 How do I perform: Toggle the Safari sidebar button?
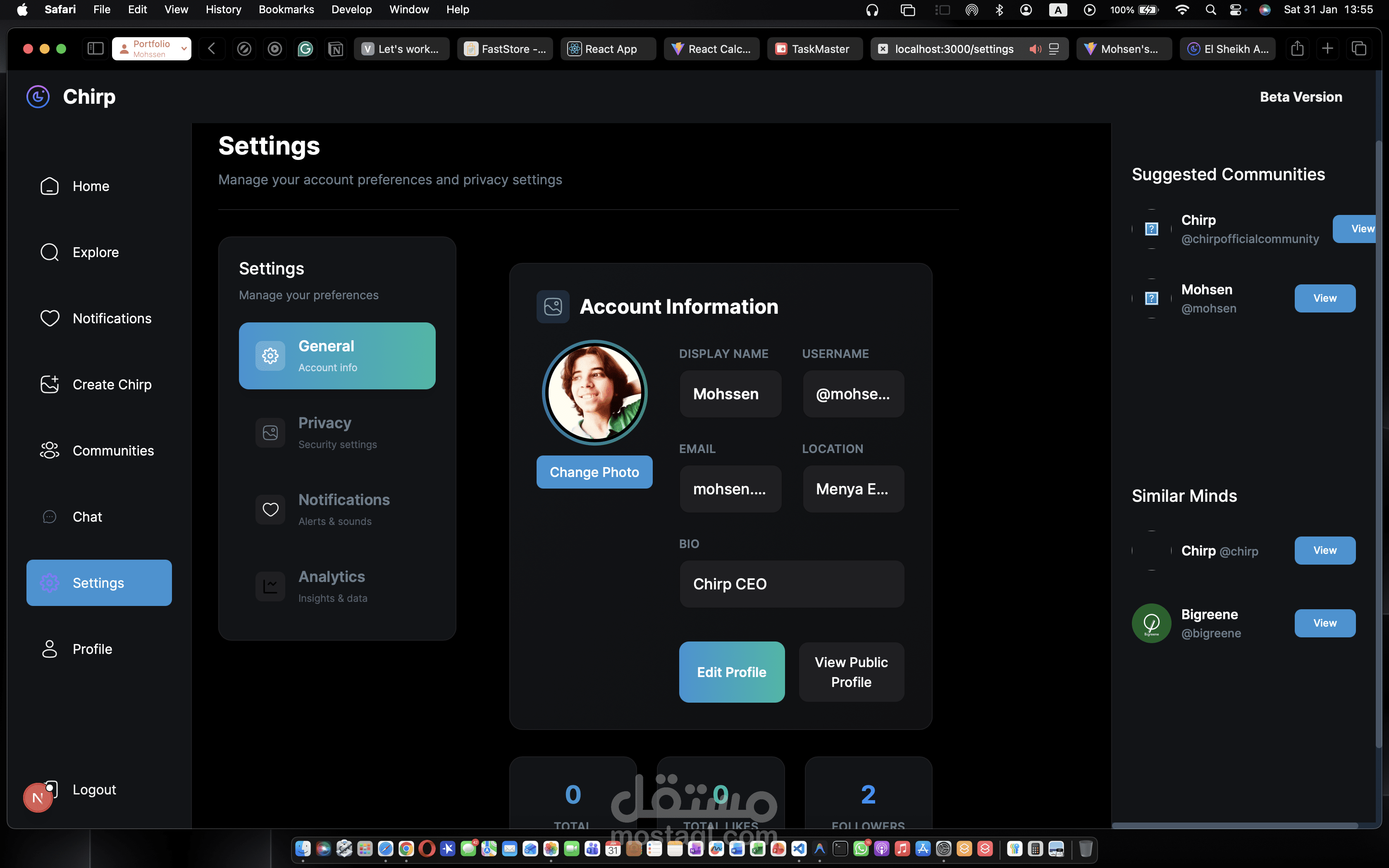[95, 49]
